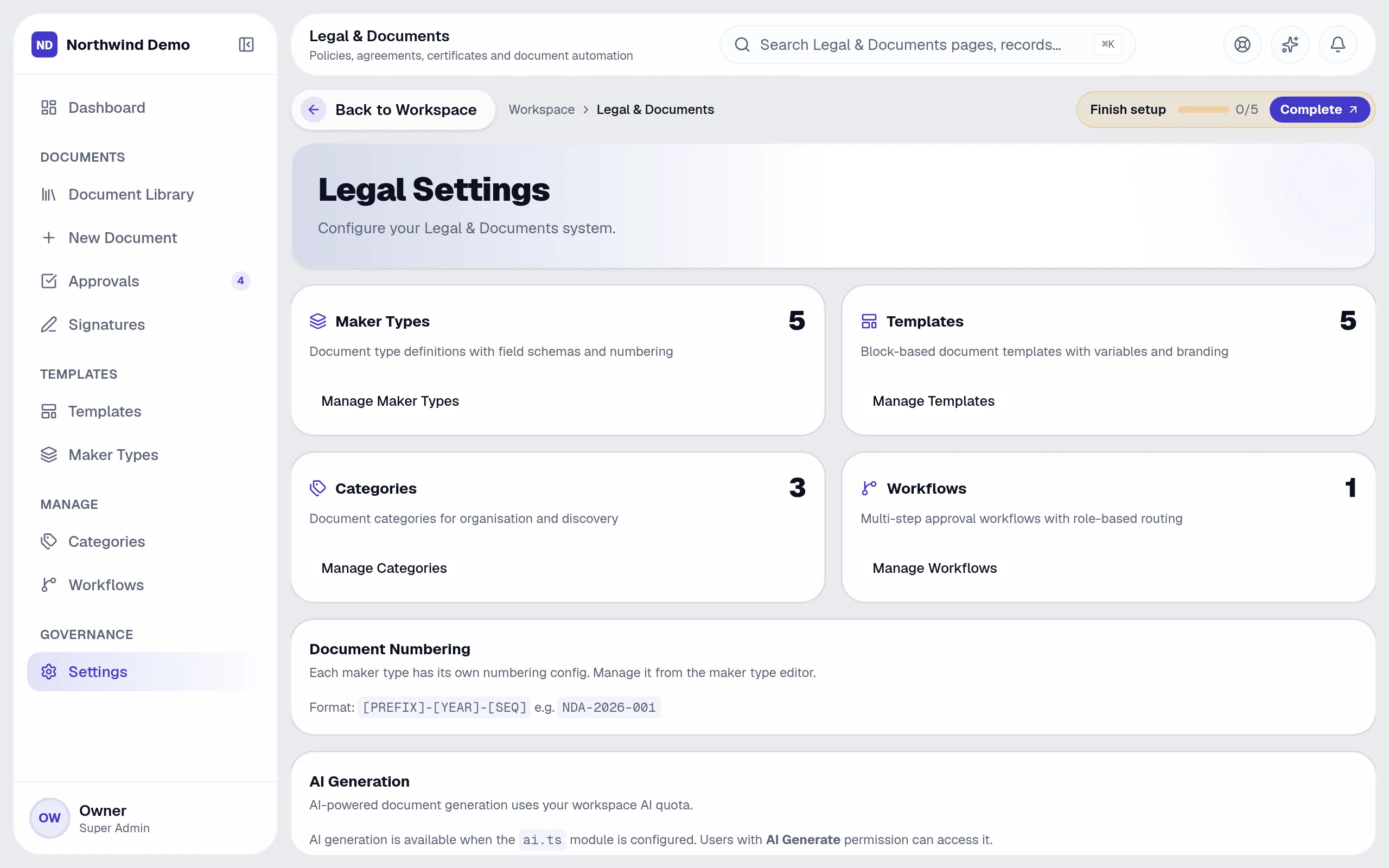
Task: Click the ND workspace logo
Action: [x=44, y=44]
